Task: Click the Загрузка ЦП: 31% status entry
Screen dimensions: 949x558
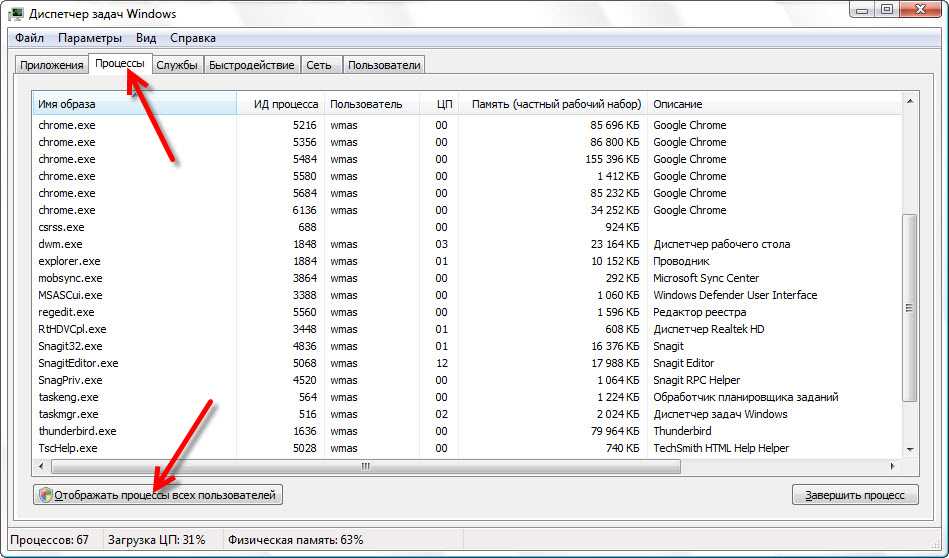Action: click(156, 540)
